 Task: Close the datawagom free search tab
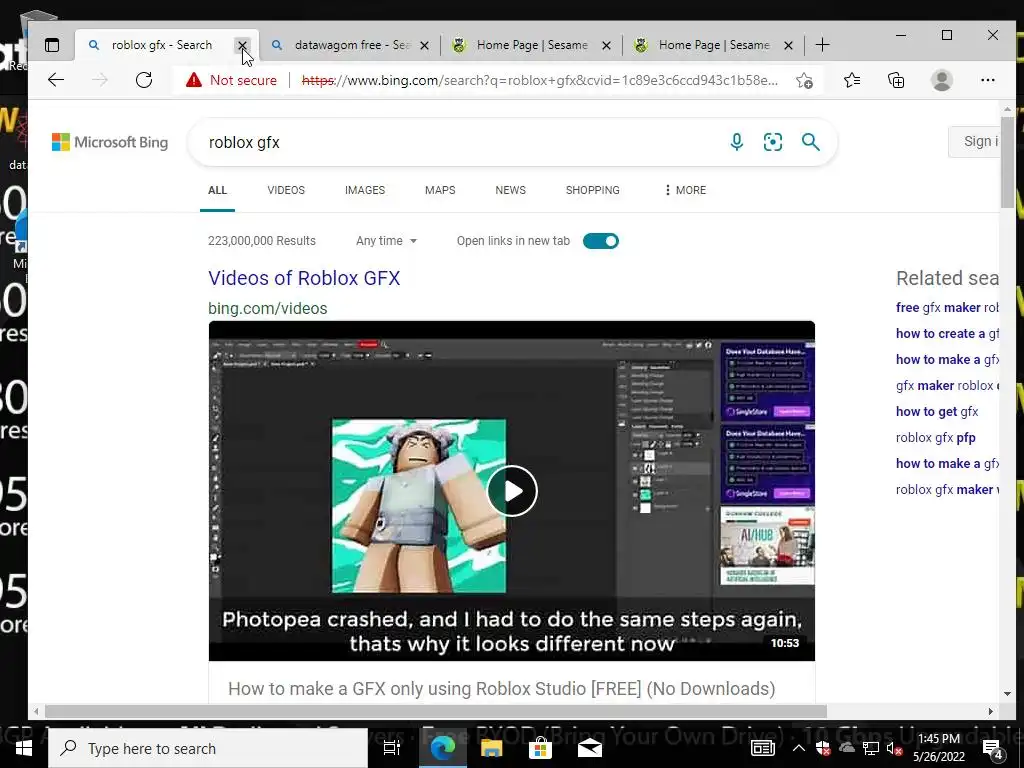424,46
